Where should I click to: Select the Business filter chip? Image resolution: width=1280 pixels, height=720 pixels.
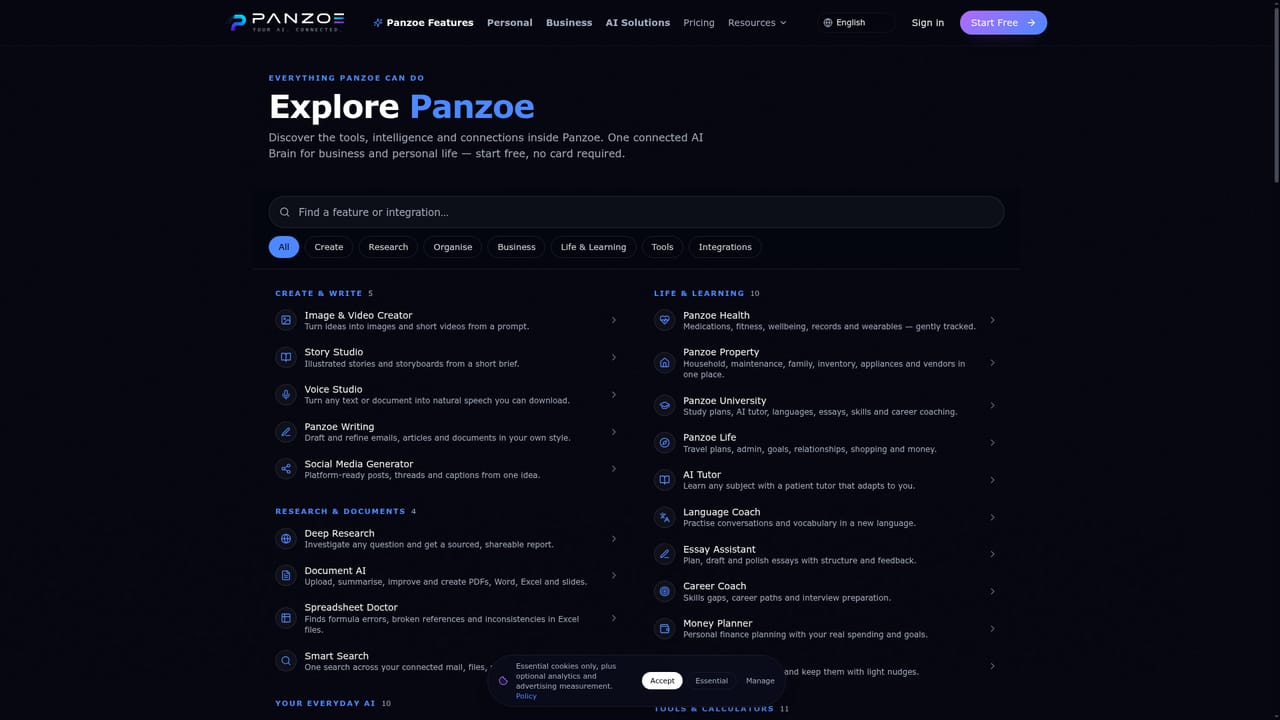coord(517,247)
